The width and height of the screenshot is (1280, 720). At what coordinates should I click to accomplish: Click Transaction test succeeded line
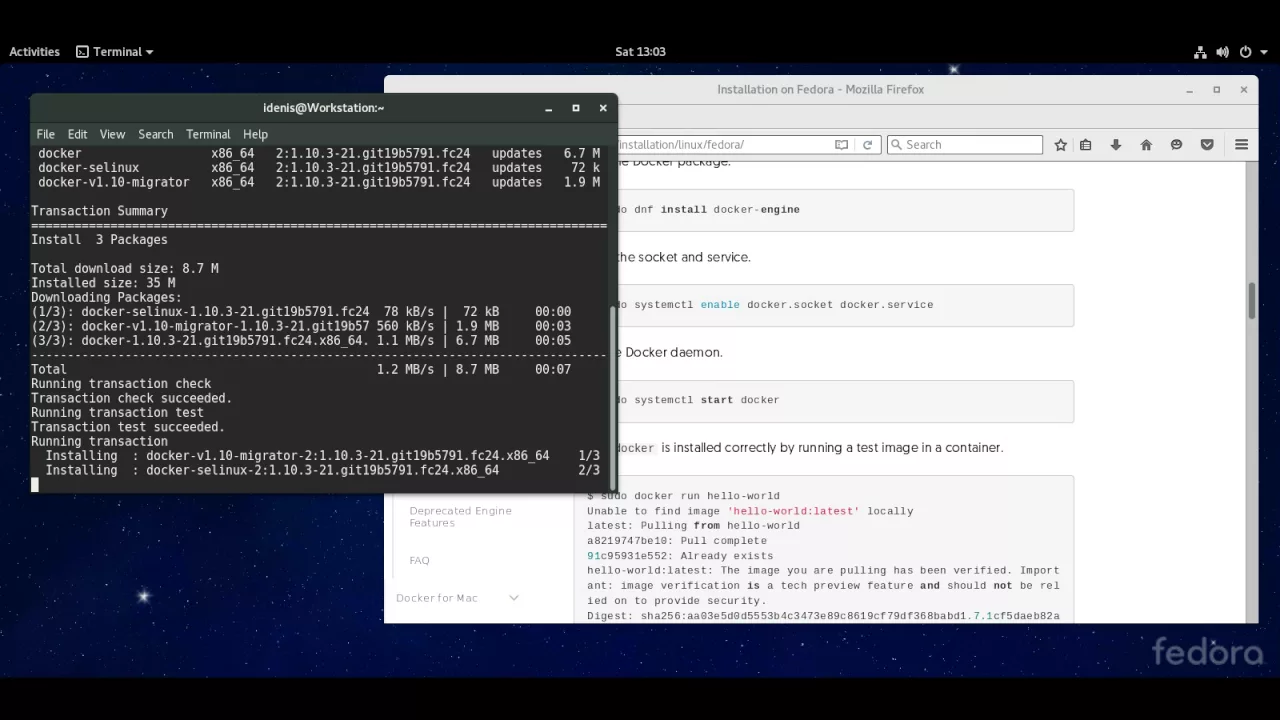tap(128, 427)
